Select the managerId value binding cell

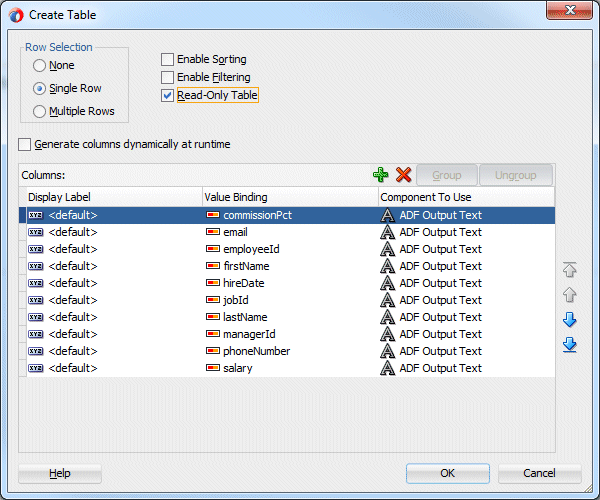tap(290, 334)
